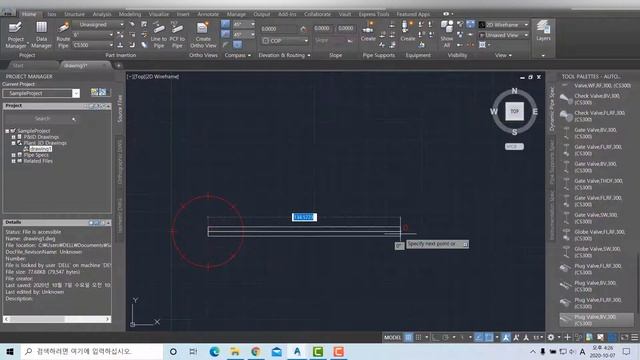Viewport: 640px width, 360px height.
Task: Open Microsoft Edge from the taskbar
Action: pyautogui.click(x=214, y=351)
